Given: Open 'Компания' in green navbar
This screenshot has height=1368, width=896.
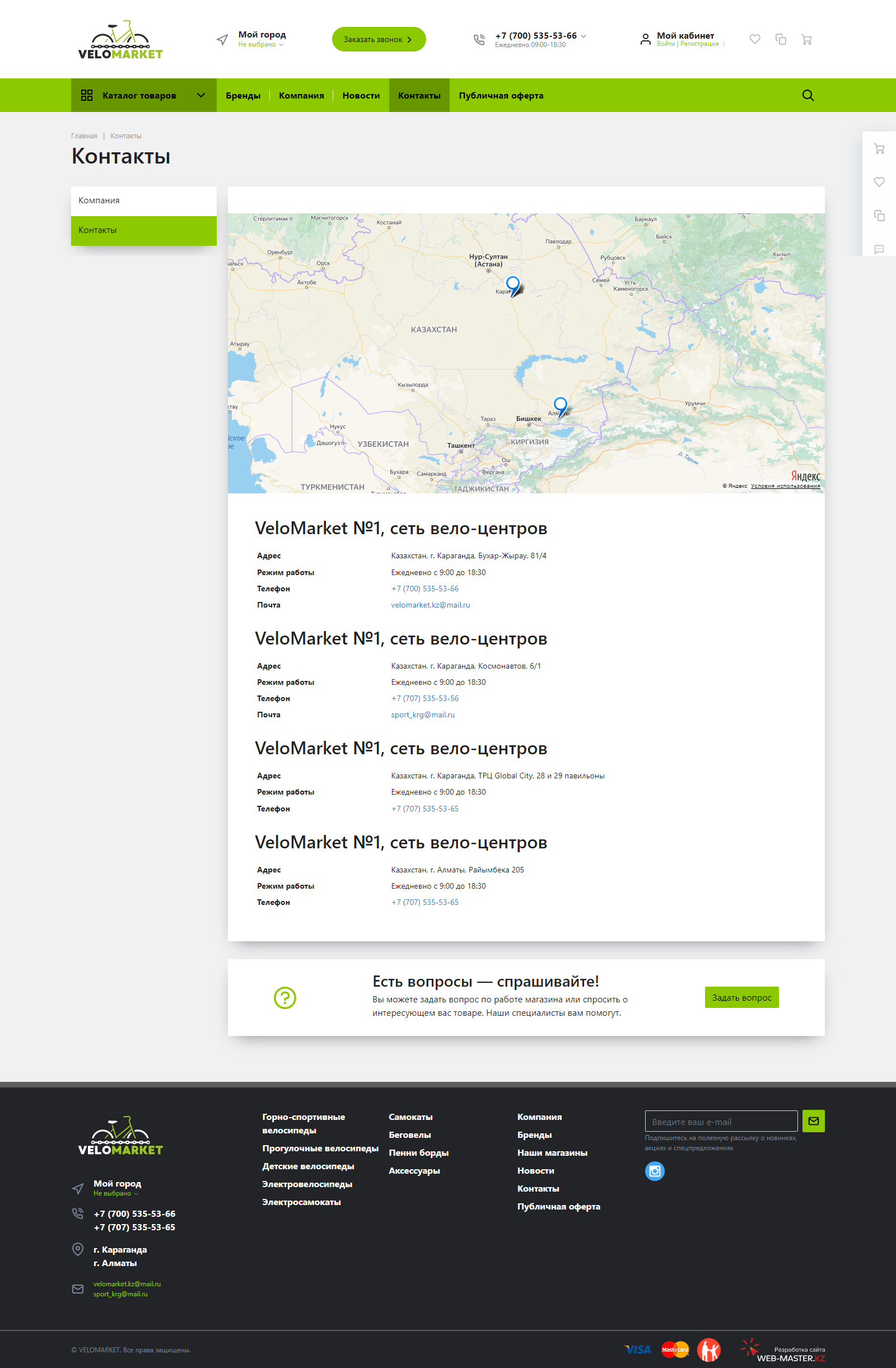Looking at the screenshot, I should [x=301, y=95].
